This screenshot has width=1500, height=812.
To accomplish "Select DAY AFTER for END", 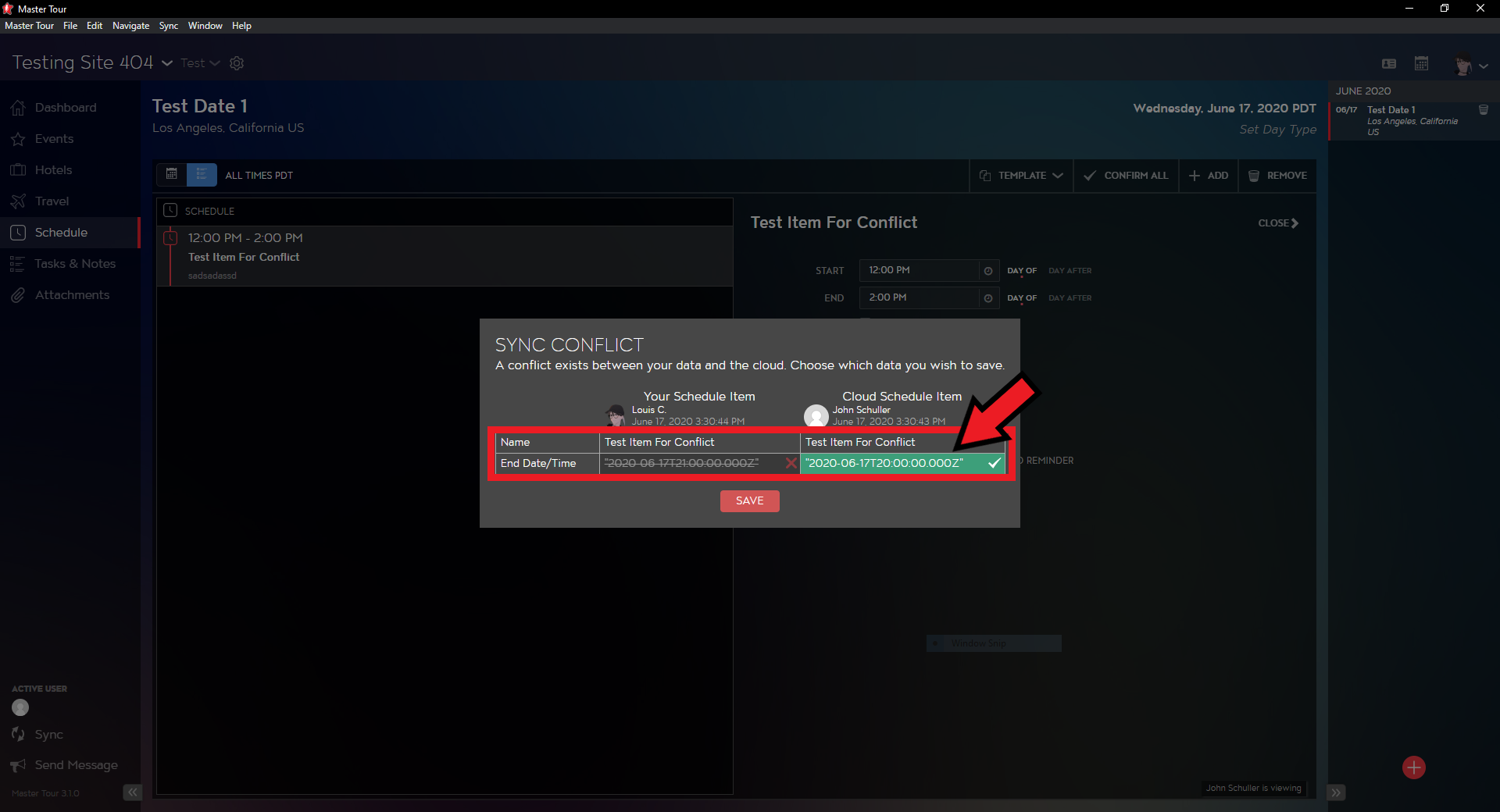I will [1070, 298].
